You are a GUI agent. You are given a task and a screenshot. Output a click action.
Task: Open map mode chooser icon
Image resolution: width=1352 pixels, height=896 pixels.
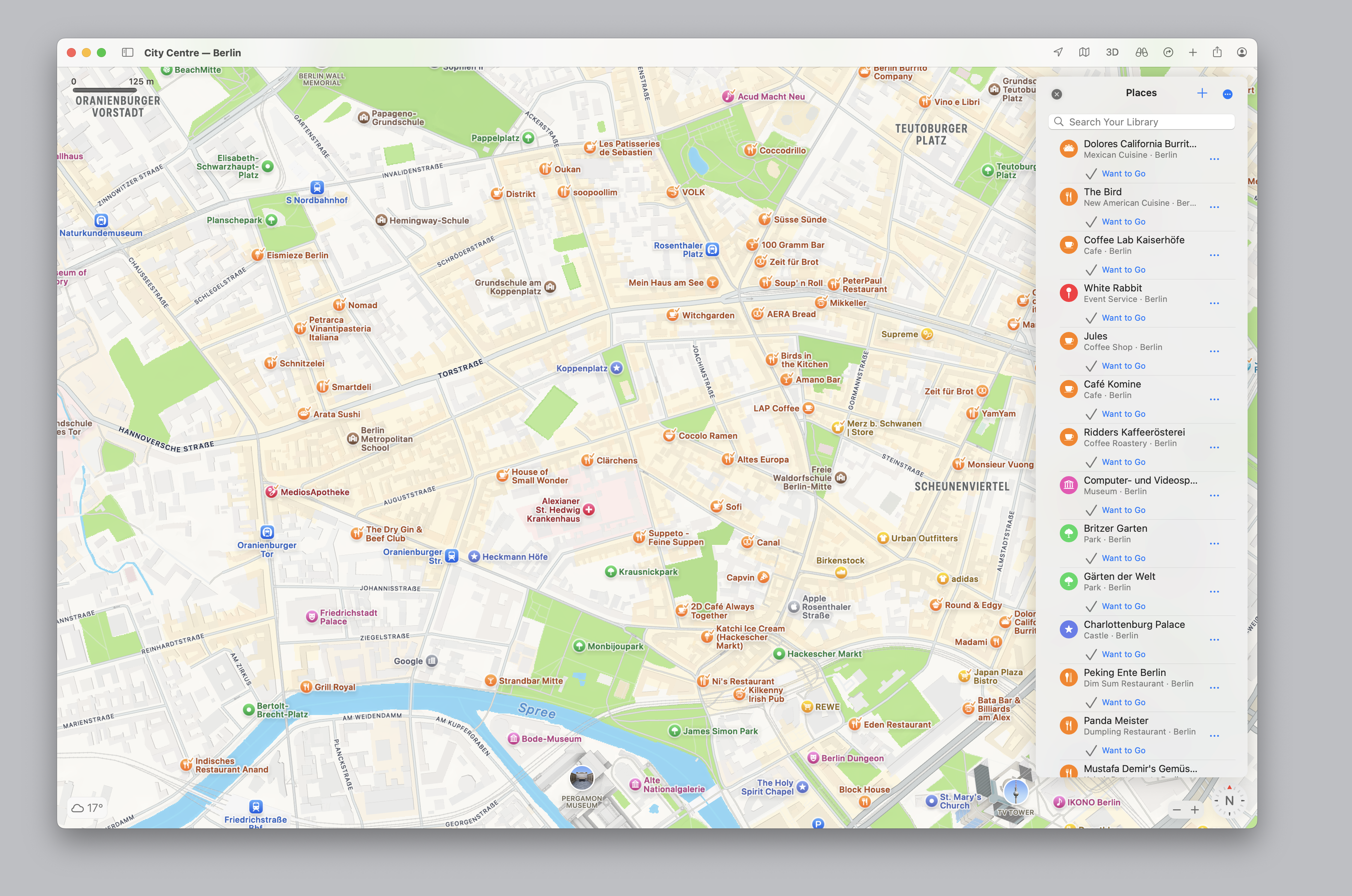[x=1084, y=53]
